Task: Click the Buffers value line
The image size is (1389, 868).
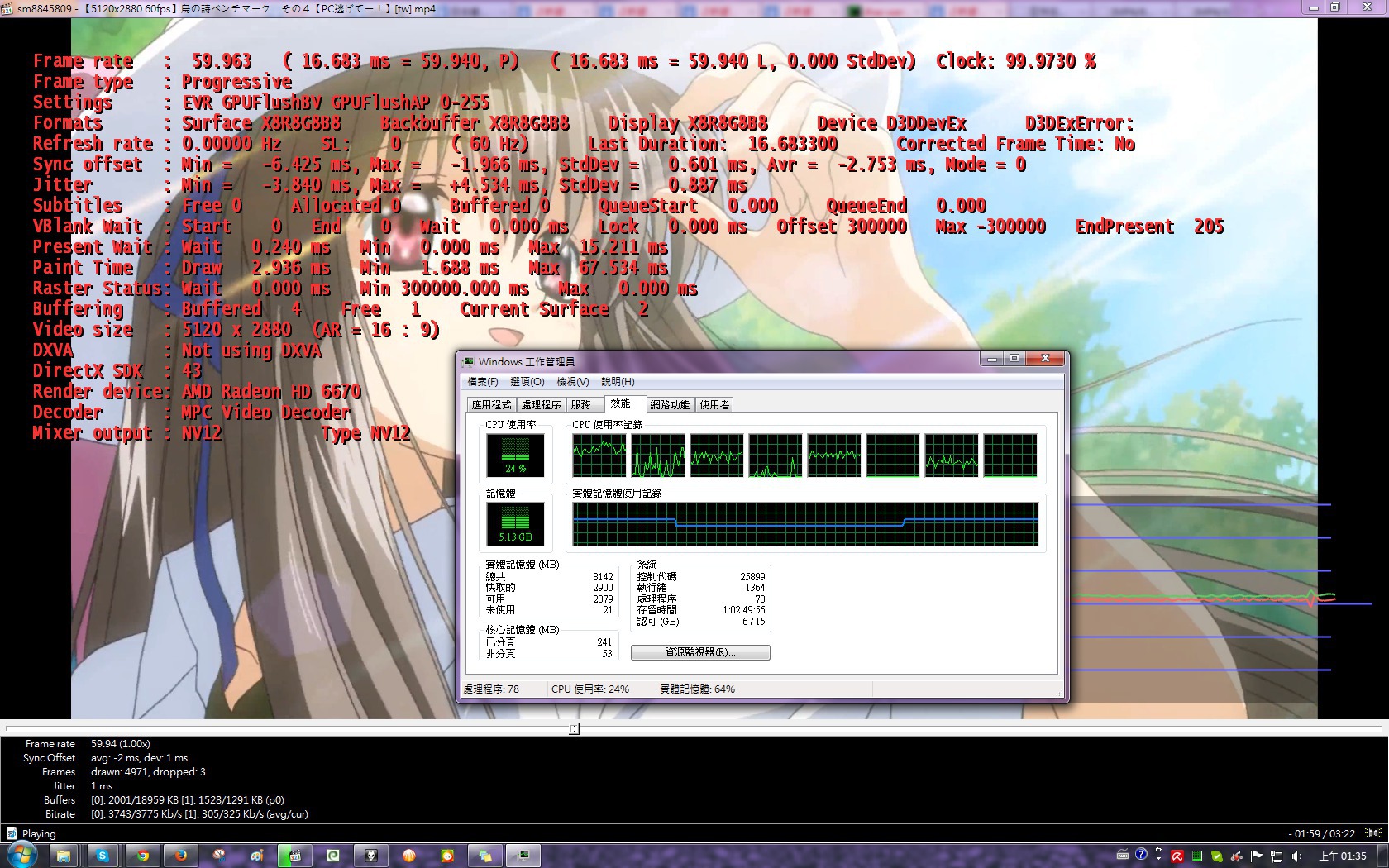Action: (188, 800)
